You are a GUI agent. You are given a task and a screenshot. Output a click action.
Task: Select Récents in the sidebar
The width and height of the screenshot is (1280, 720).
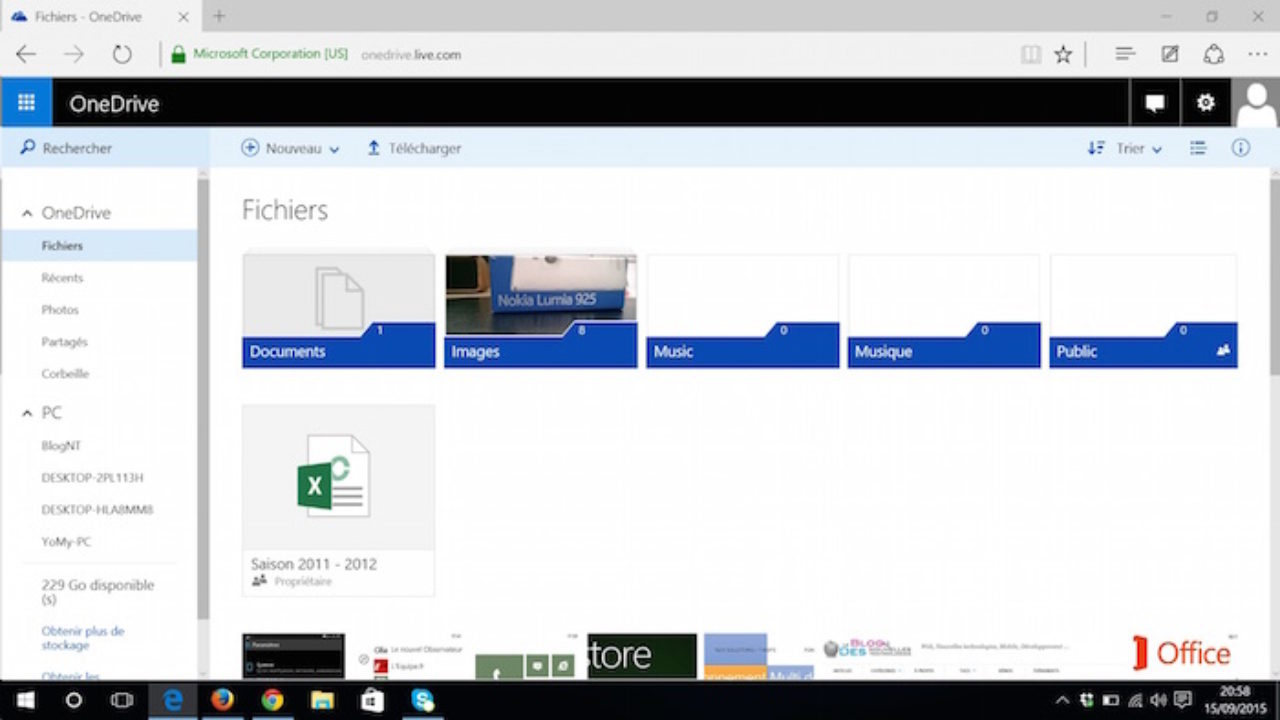[x=62, y=278]
